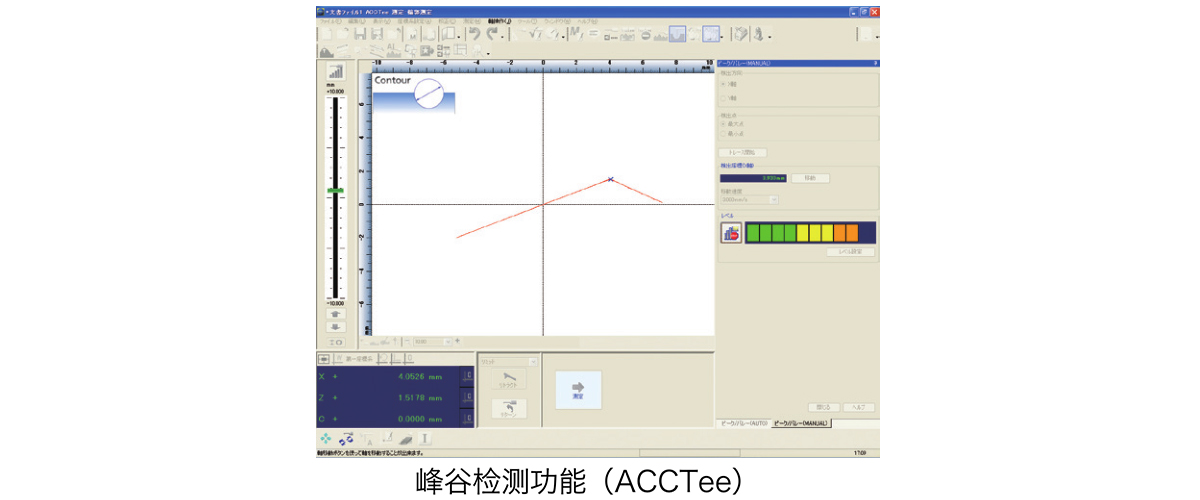Click the return stylus icon button

tap(510, 409)
